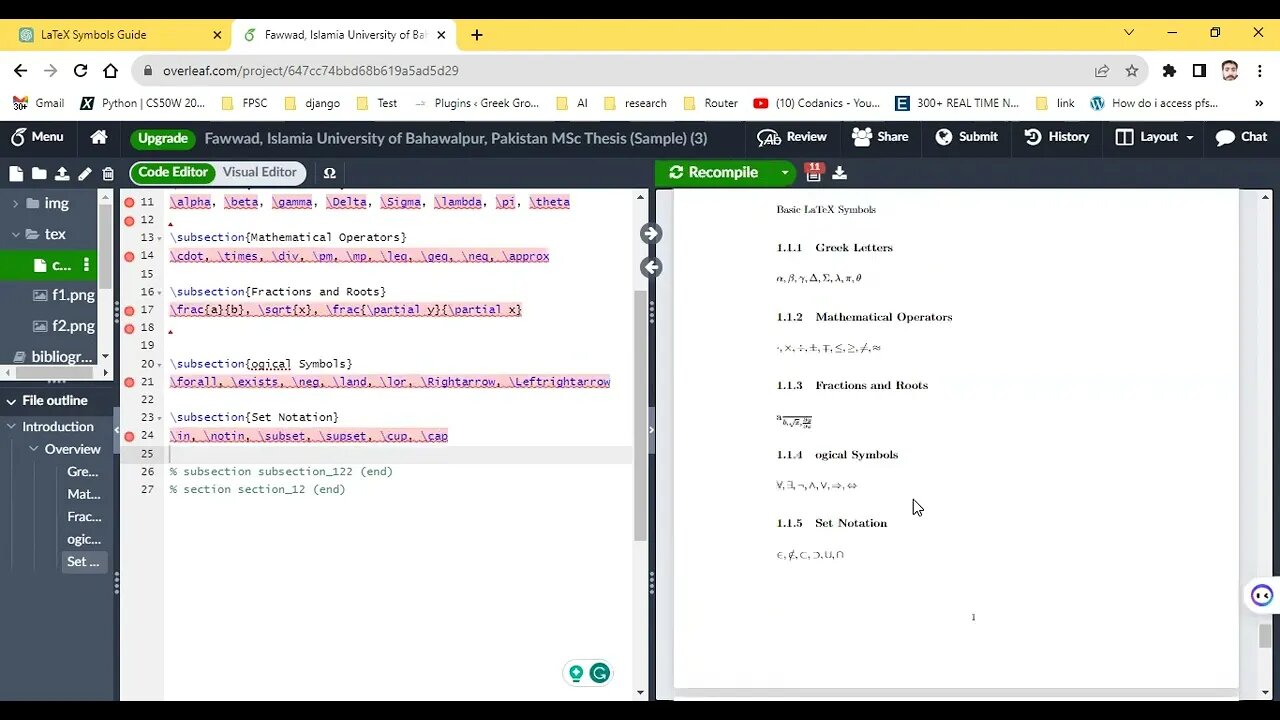
Task: Expand the img folder
Action: pos(15,203)
